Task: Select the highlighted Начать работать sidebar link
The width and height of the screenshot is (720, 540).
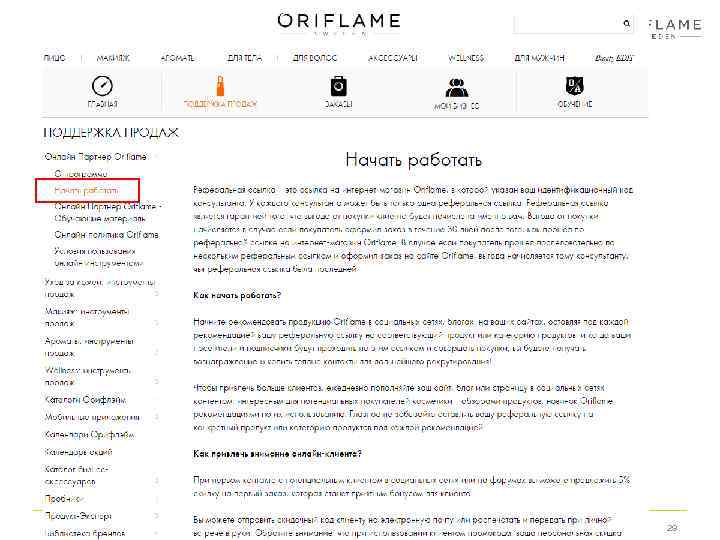Action: click(86, 190)
